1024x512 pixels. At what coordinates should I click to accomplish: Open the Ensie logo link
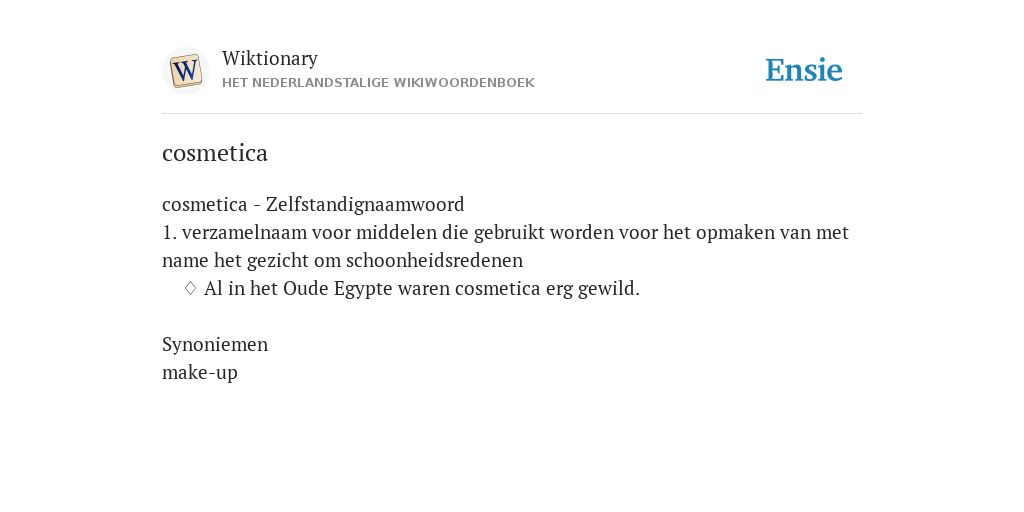(x=804, y=70)
